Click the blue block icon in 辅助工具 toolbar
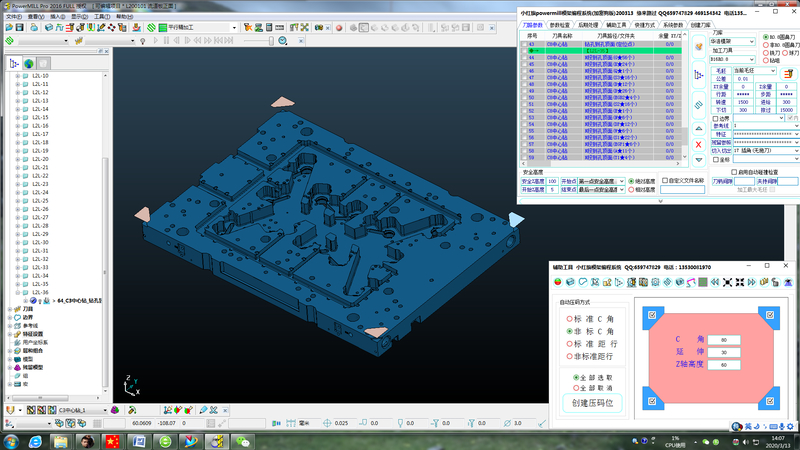800x450 pixels. tap(570, 282)
